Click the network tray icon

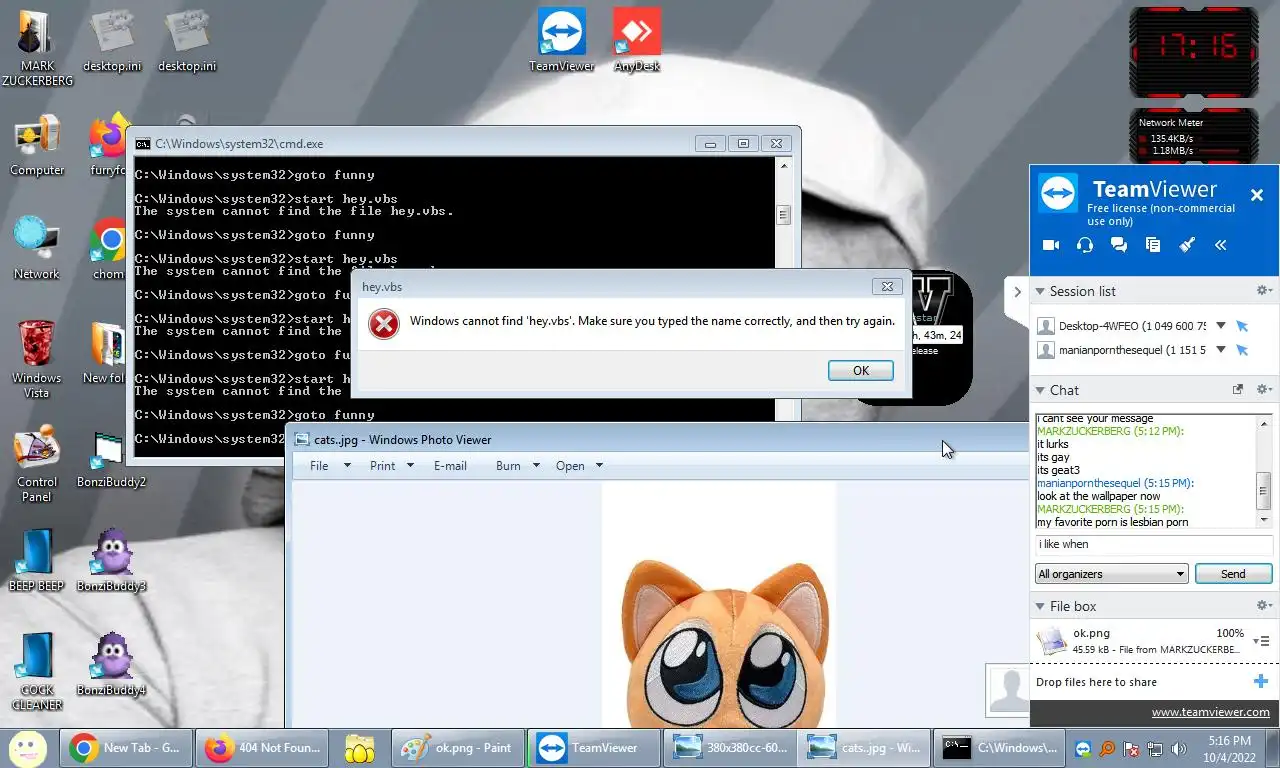pos(1154,748)
